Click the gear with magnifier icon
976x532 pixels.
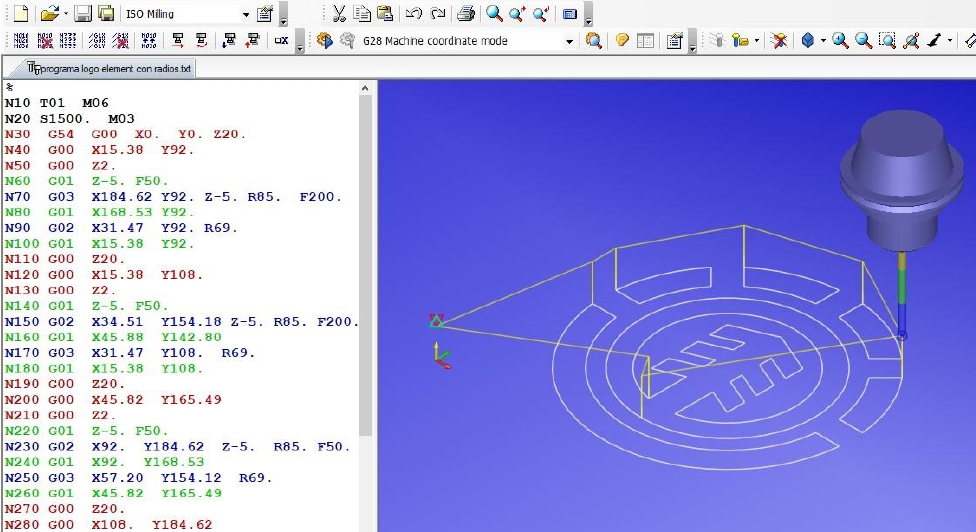coord(594,40)
